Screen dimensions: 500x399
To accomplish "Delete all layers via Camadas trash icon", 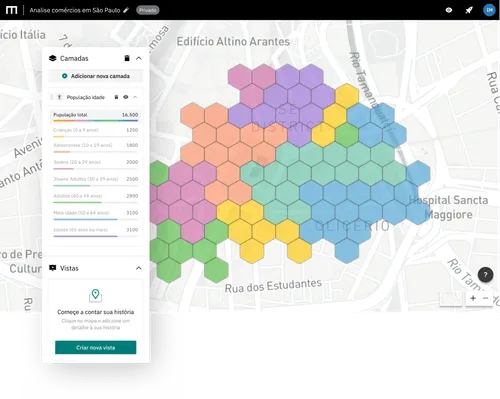I will (x=127, y=58).
